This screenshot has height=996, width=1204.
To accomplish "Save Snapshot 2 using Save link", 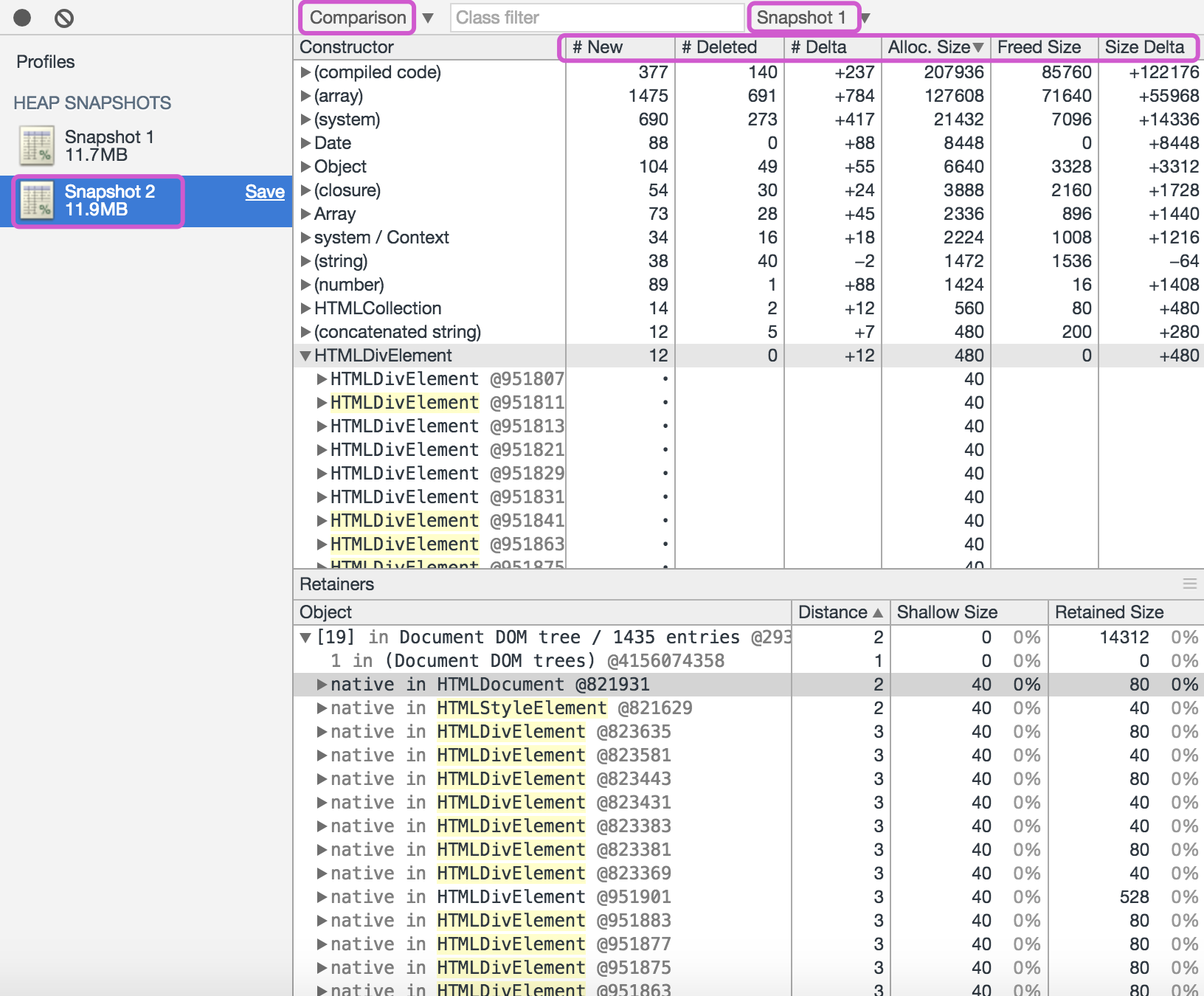I will click(x=265, y=192).
